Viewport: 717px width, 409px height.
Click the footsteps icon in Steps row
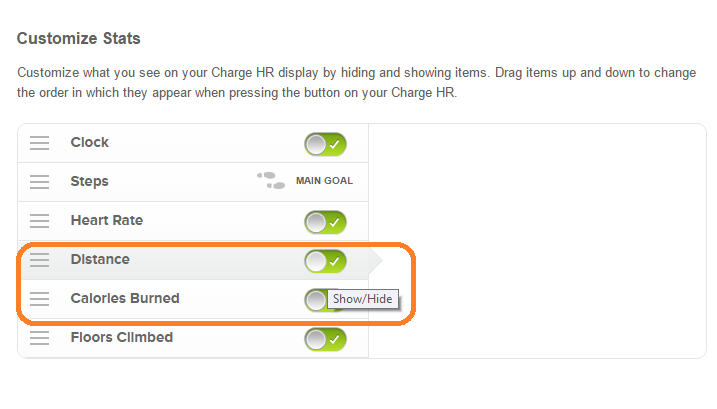coord(271,180)
